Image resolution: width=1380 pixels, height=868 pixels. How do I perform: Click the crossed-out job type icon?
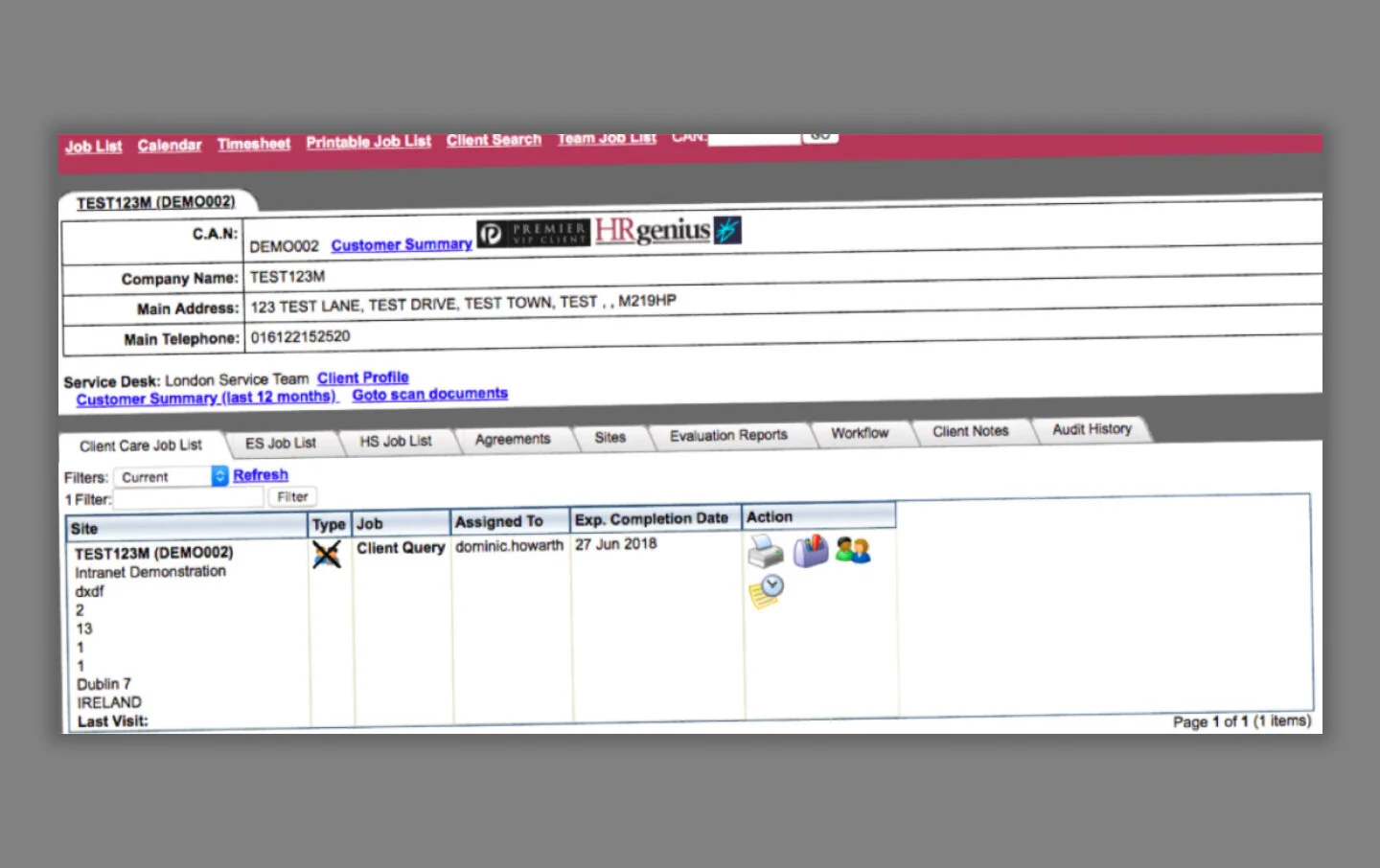pos(326,555)
